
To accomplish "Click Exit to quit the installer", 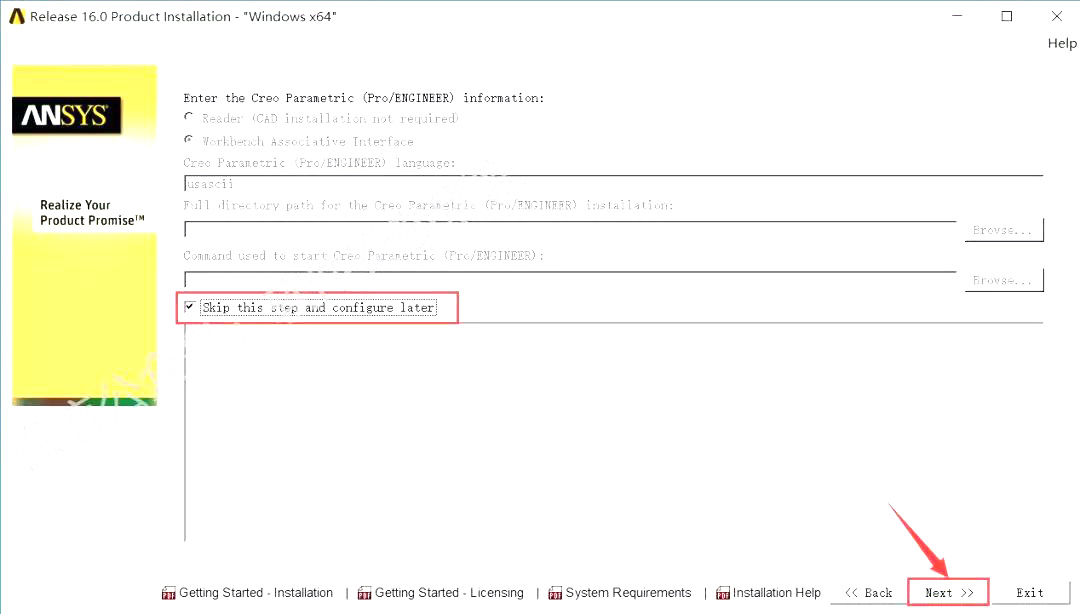I will coord(1029,592).
